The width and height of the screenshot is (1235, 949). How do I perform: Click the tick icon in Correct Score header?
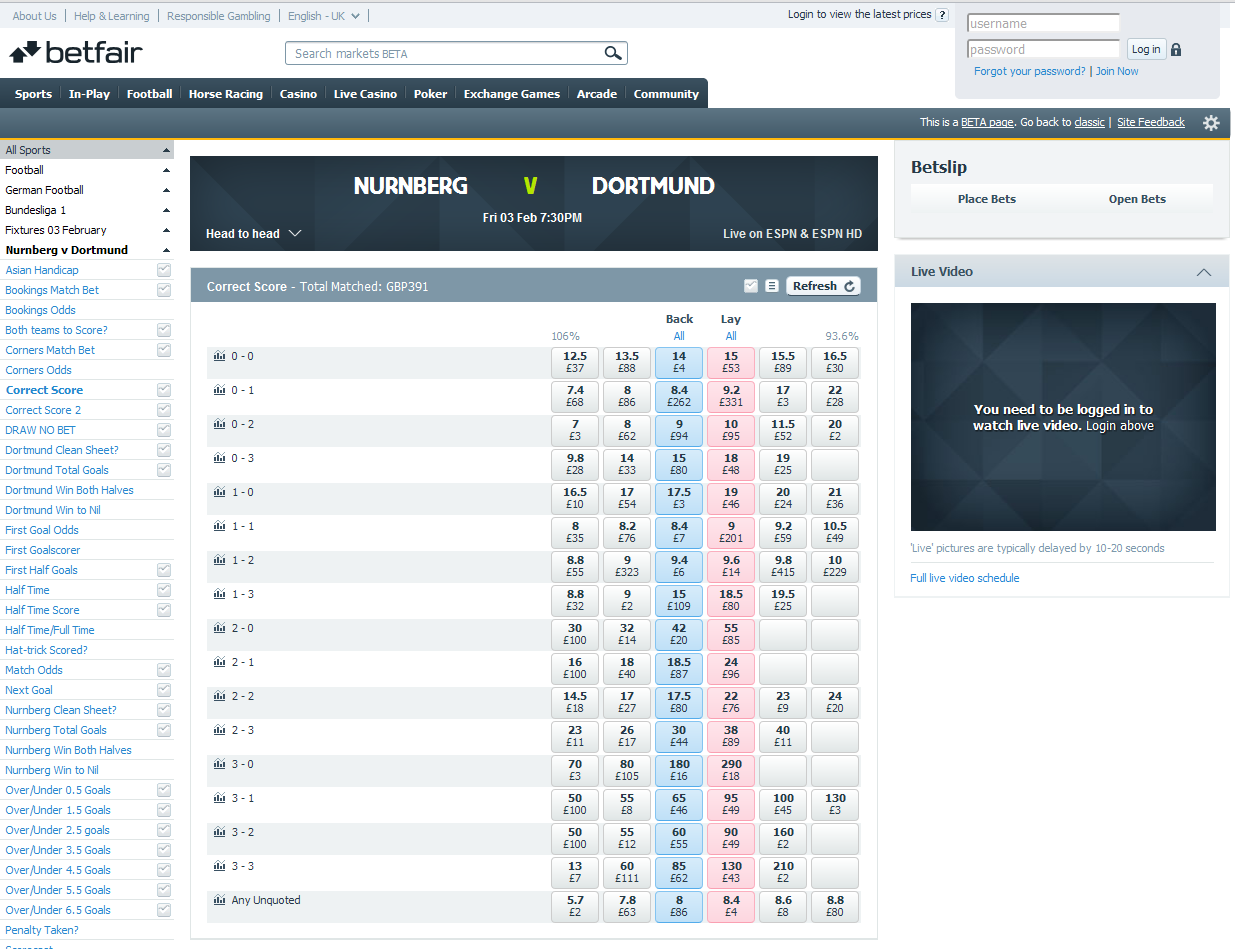(751, 286)
